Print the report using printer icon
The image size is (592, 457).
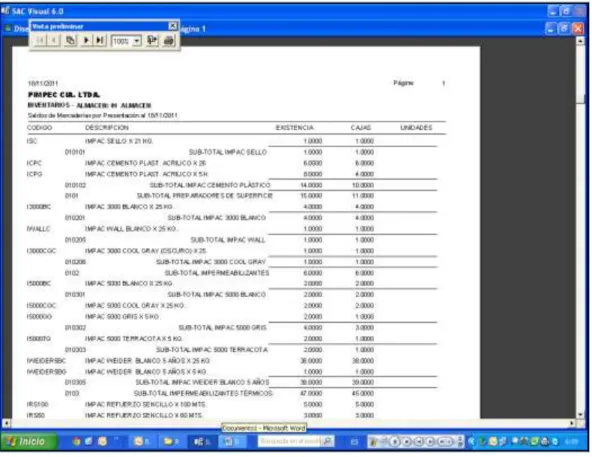tap(169, 40)
